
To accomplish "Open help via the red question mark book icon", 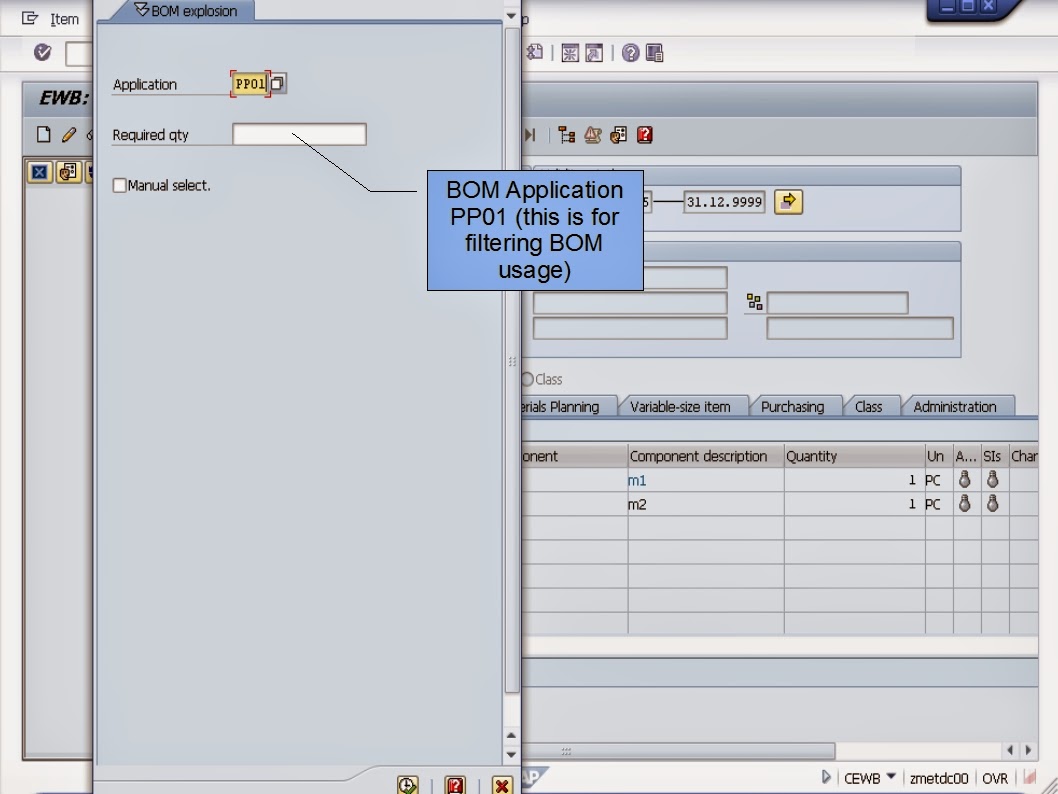I will coord(455,785).
